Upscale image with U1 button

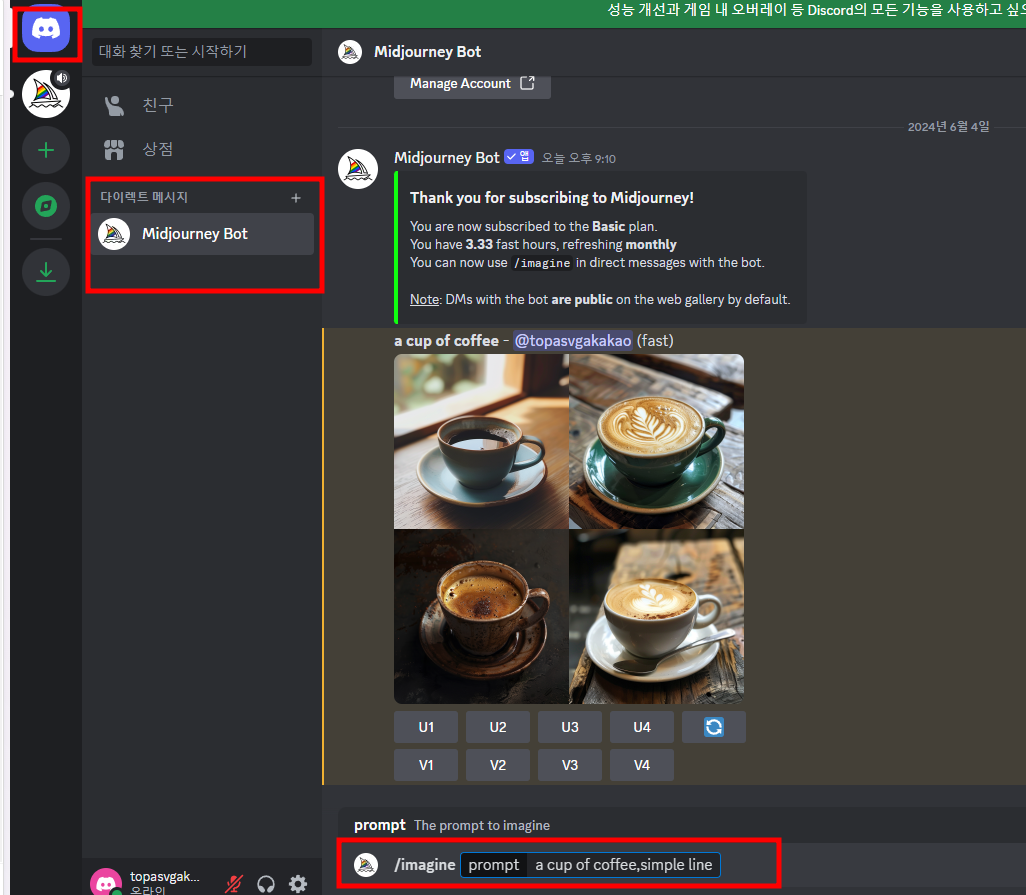[x=426, y=728]
